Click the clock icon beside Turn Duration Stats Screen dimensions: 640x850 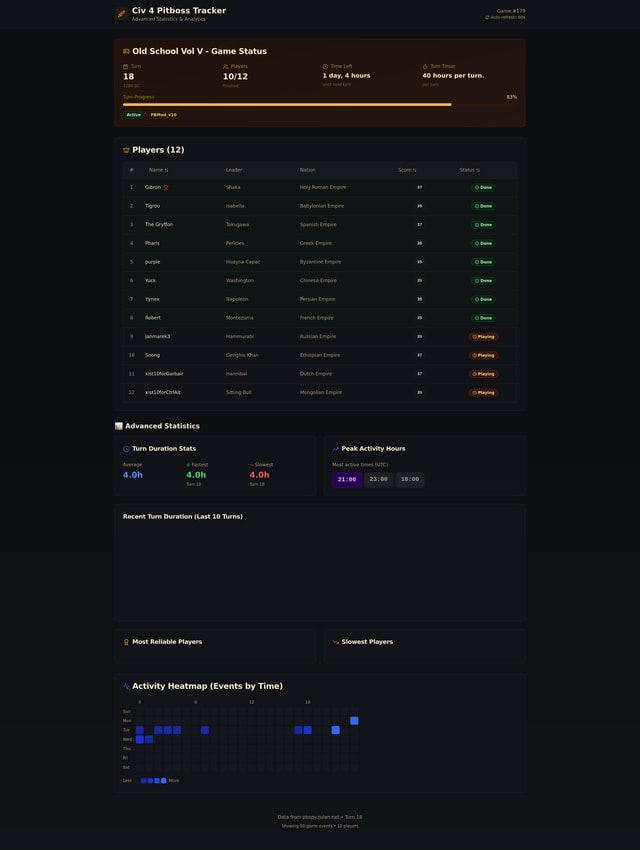point(126,449)
